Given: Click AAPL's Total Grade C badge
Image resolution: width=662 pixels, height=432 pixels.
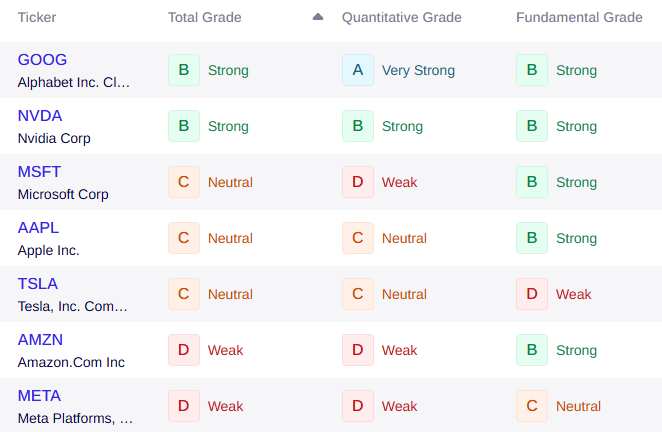Looking at the screenshot, I should tap(183, 238).
